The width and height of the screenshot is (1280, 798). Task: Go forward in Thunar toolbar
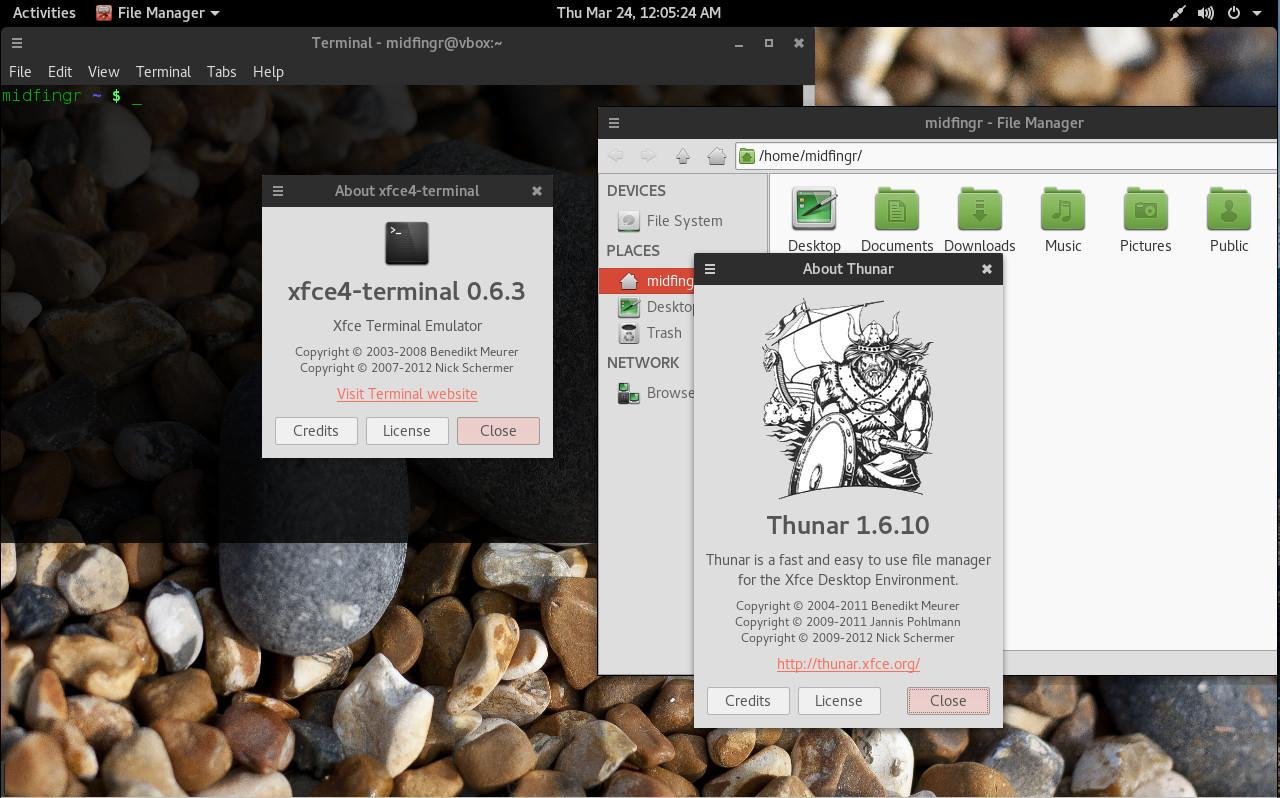tap(648, 156)
